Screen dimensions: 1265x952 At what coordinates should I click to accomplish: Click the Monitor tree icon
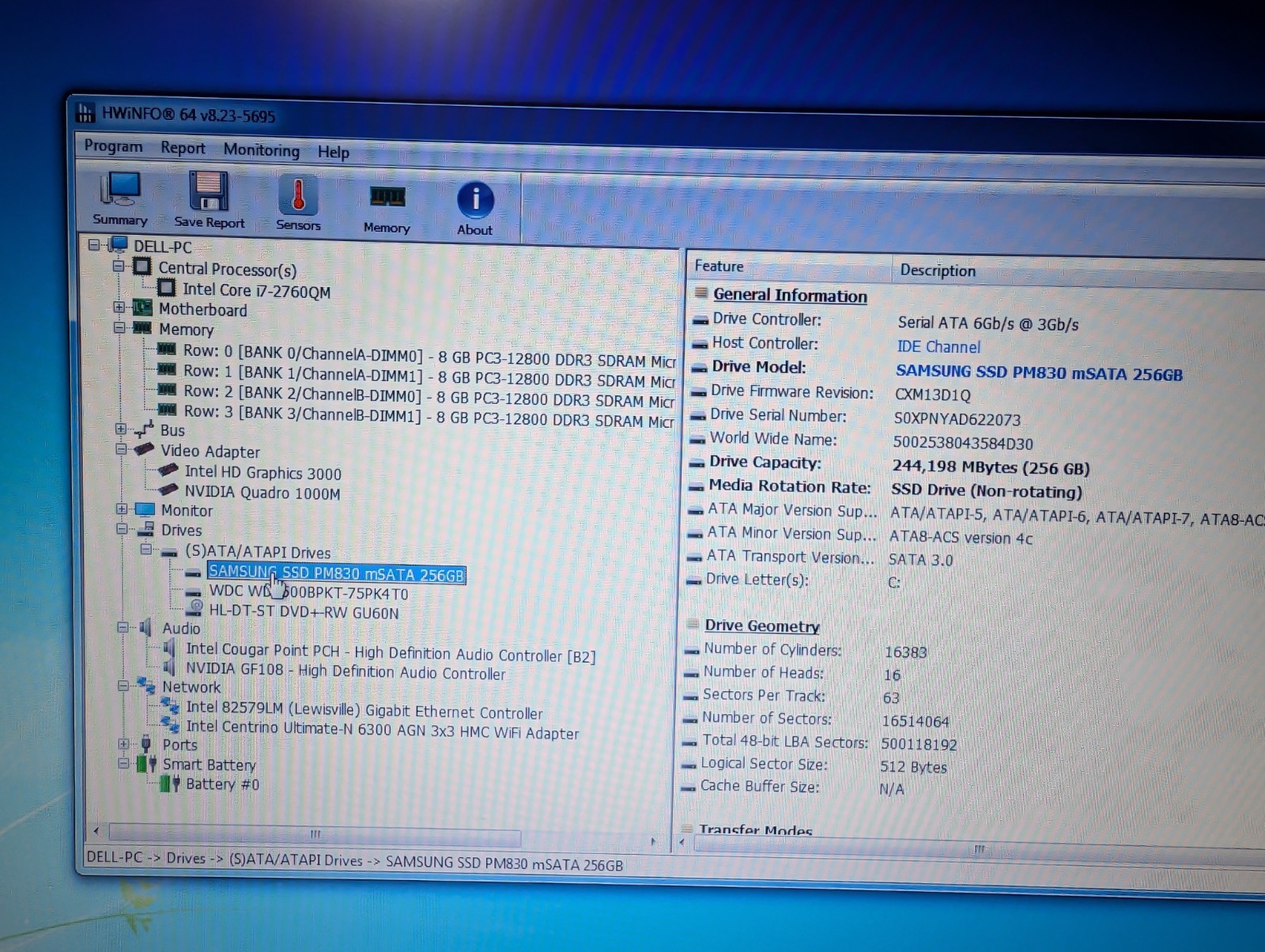(x=145, y=508)
